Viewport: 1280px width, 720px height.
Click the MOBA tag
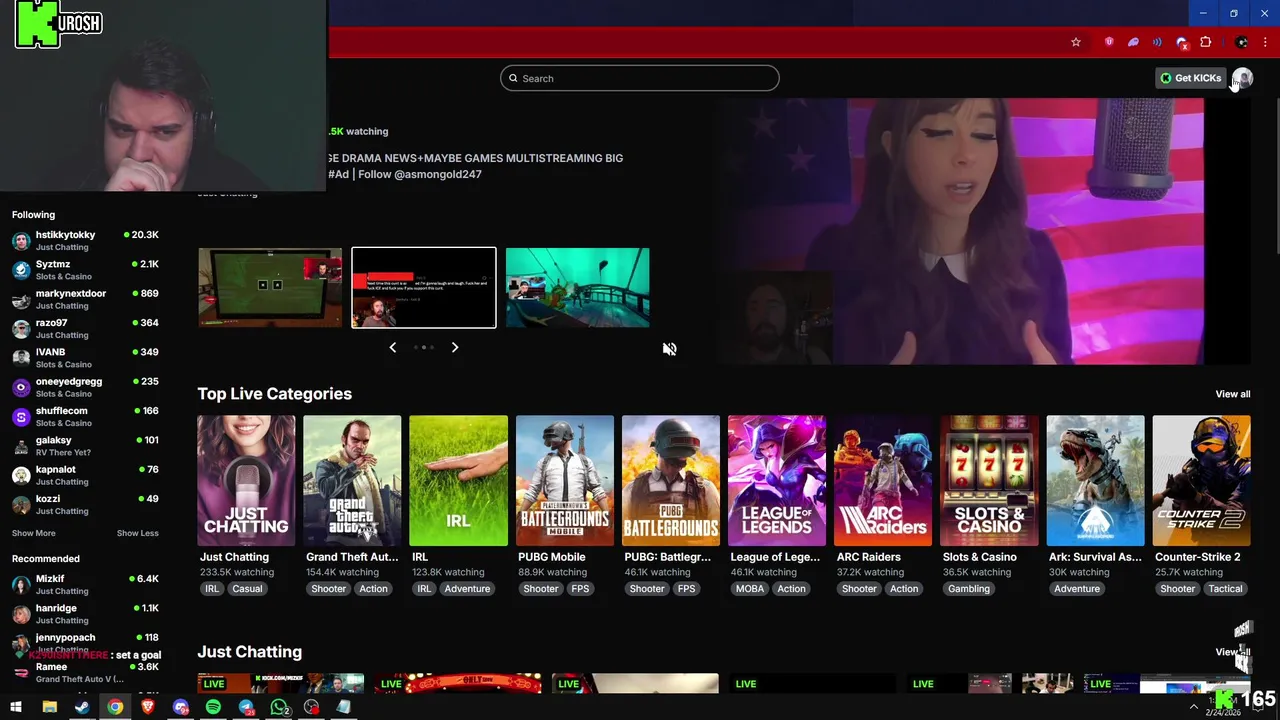(750, 589)
